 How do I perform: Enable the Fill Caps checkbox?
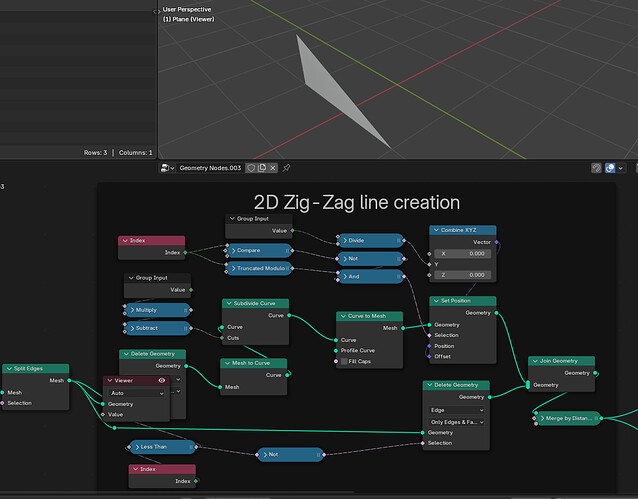click(x=344, y=361)
